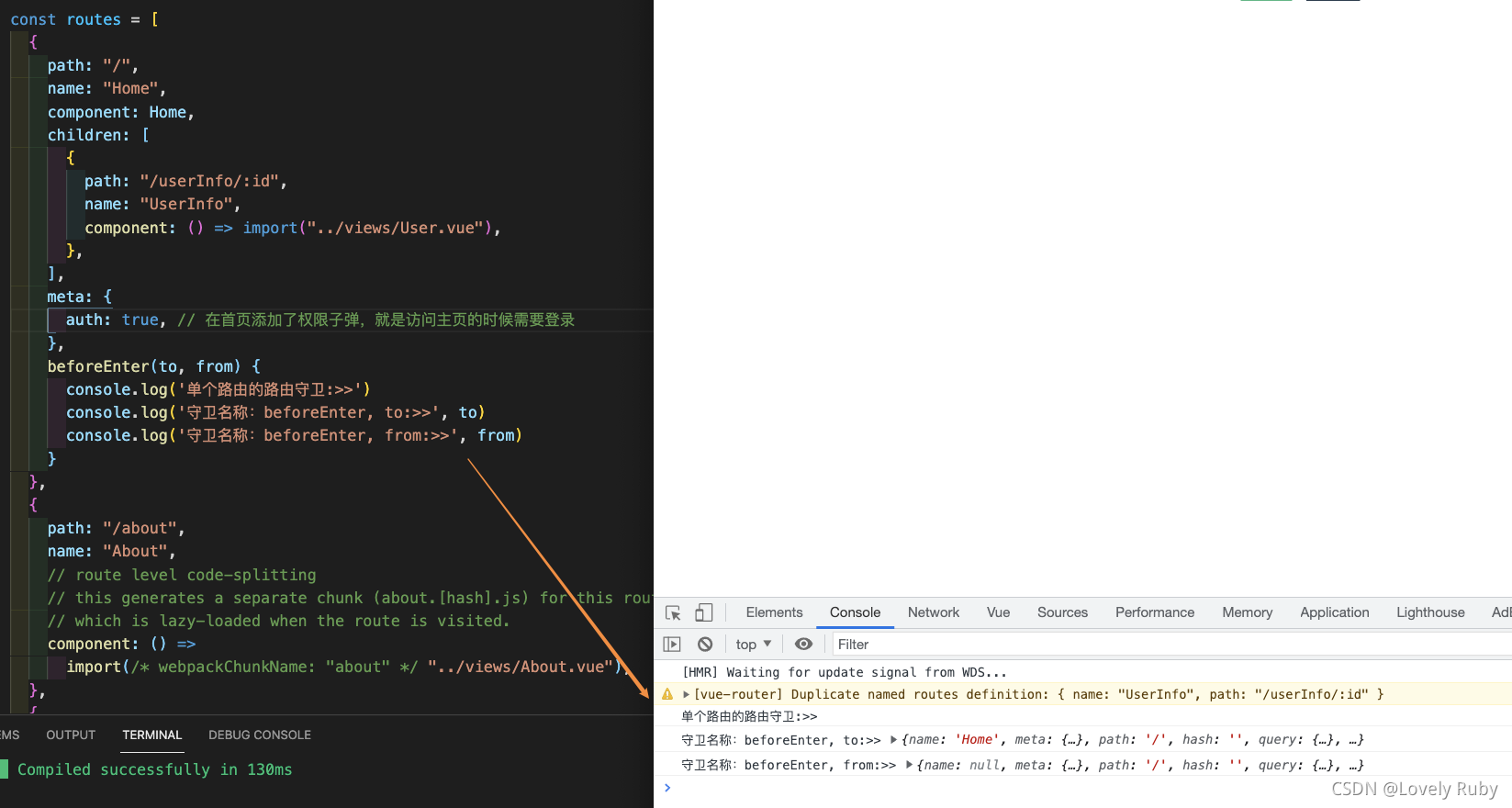The width and height of the screenshot is (1512, 808).
Task: Switch to the Console tab
Action: pos(855,612)
